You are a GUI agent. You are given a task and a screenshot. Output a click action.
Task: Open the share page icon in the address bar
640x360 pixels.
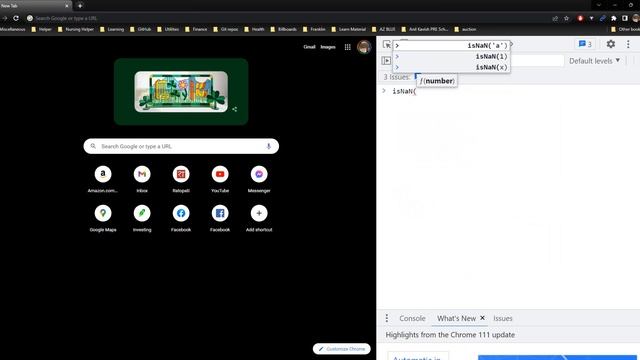(x=555, y=18)
